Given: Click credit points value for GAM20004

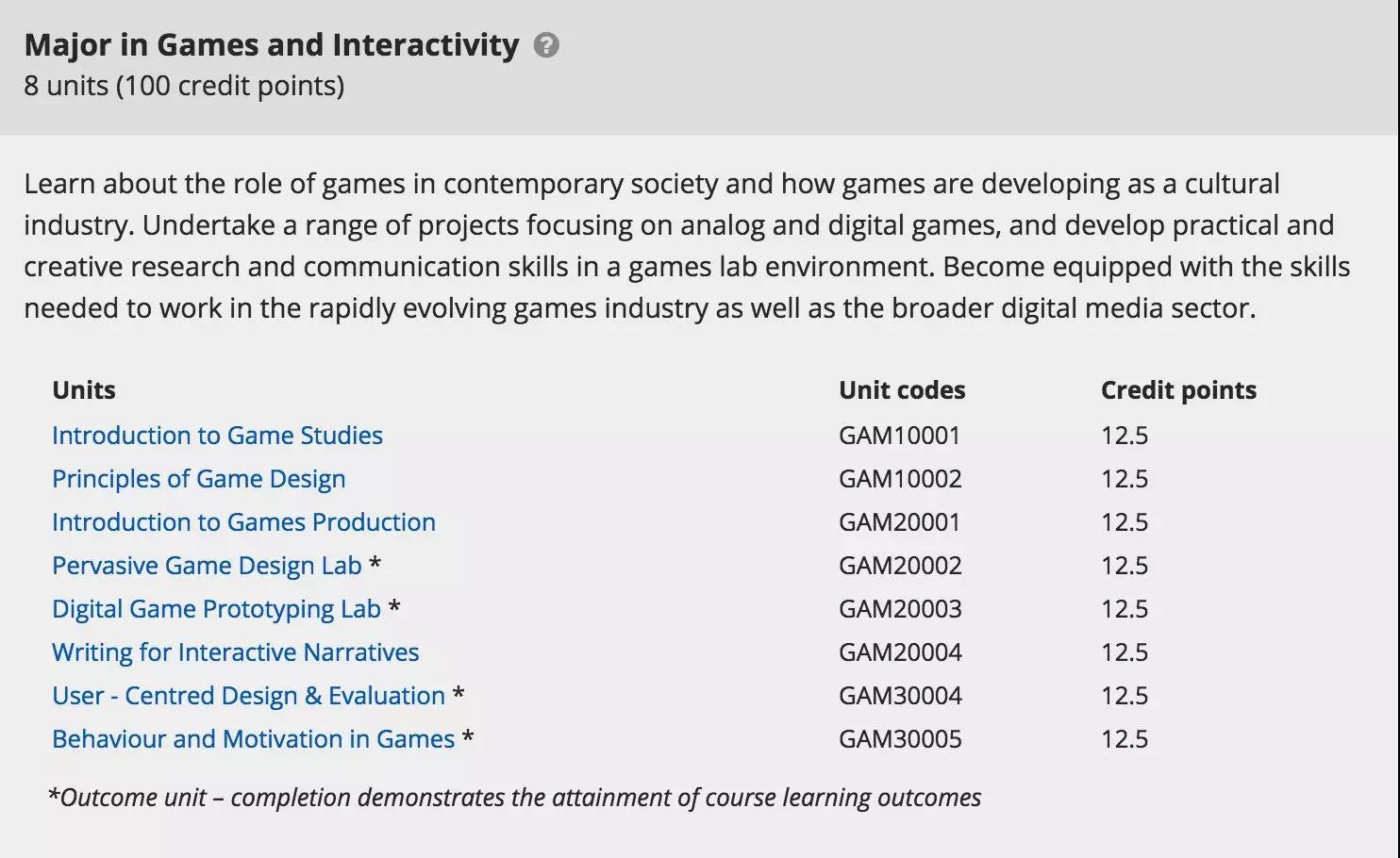Looking at the screenshot, I should 1124,652.
